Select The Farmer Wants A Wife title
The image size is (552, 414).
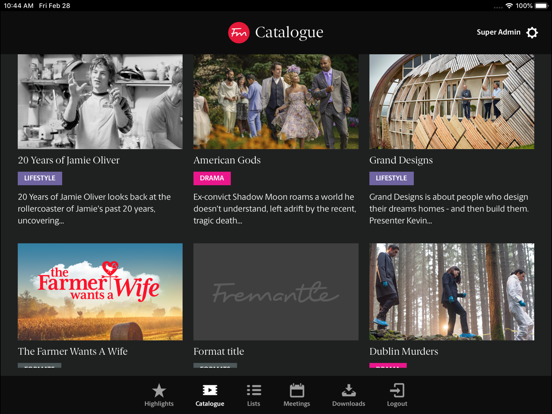[x=73, y=351]
